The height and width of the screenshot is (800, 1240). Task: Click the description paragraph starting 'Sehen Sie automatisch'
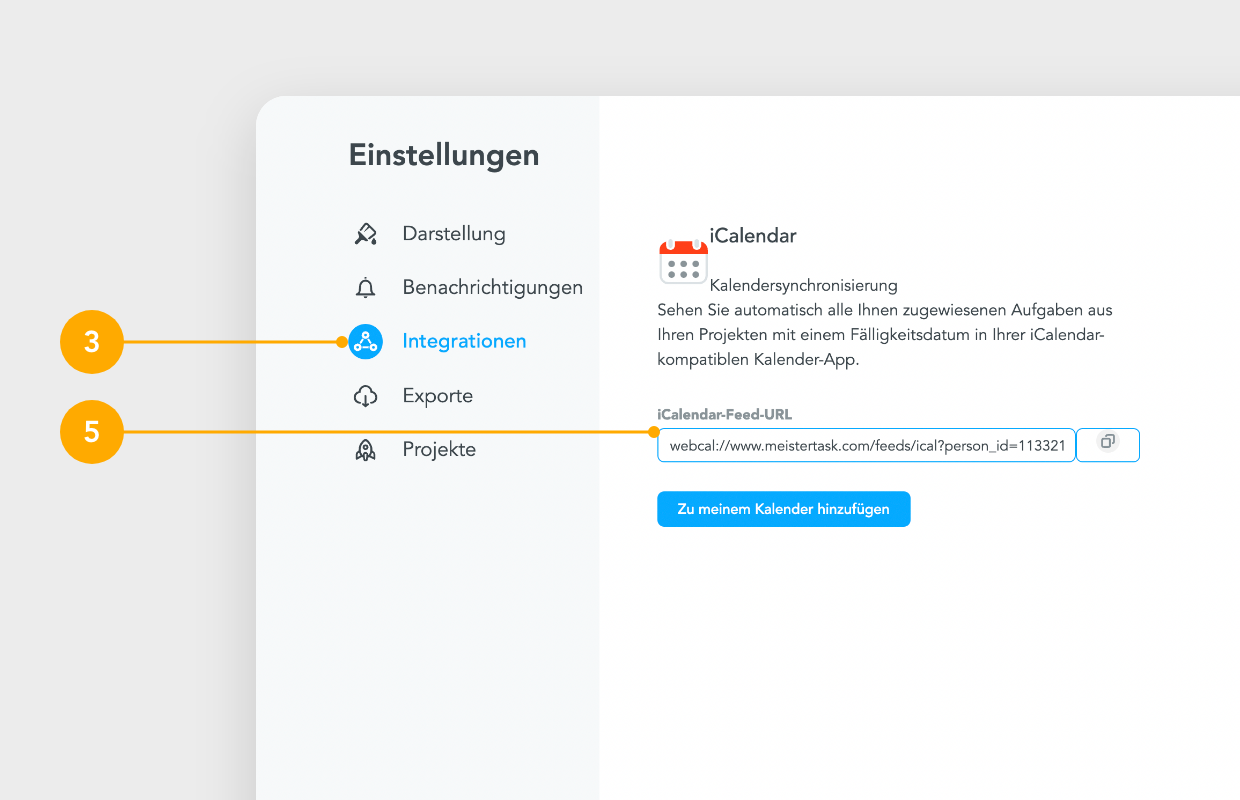pos(885,335)
